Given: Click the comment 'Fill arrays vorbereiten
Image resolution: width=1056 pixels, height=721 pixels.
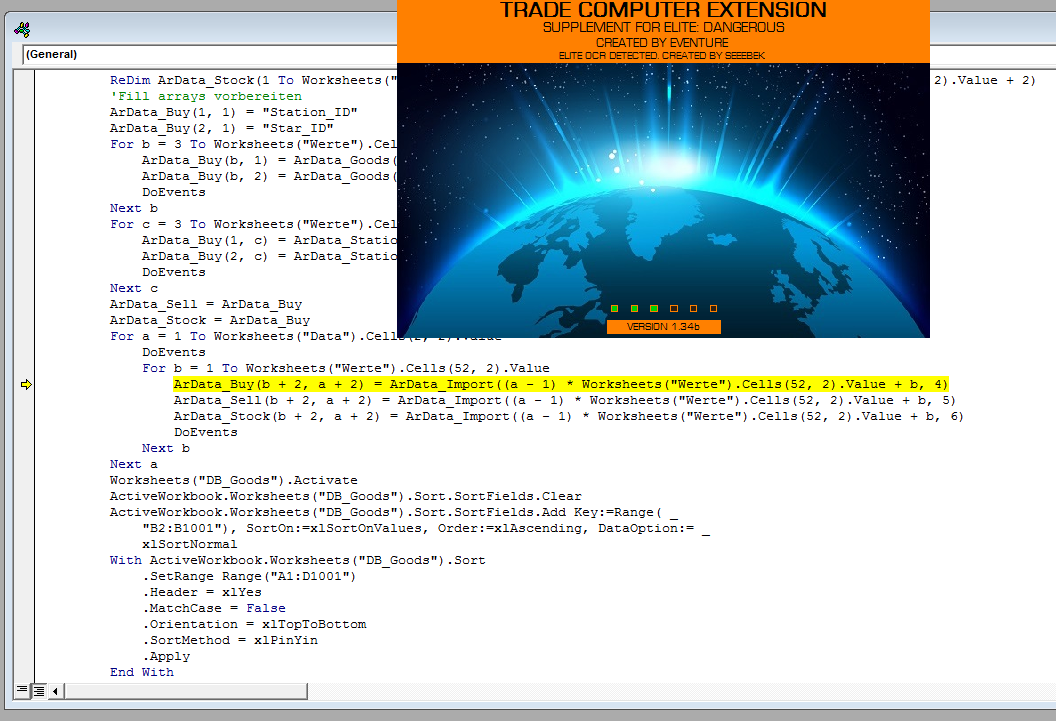Looking at the screenshot, I should tap(206, 96).
